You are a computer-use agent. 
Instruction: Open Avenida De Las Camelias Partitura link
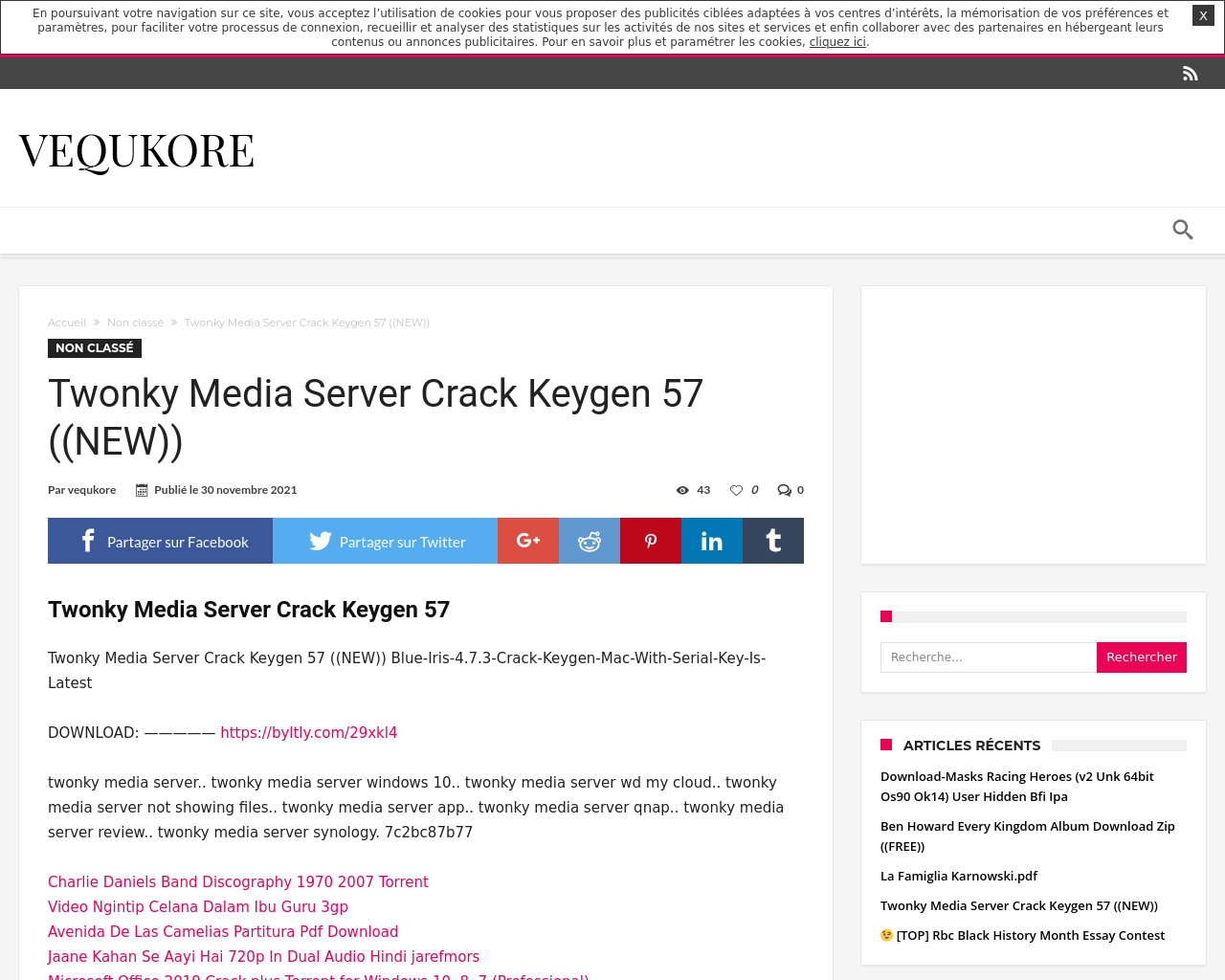tap(223, 932)
